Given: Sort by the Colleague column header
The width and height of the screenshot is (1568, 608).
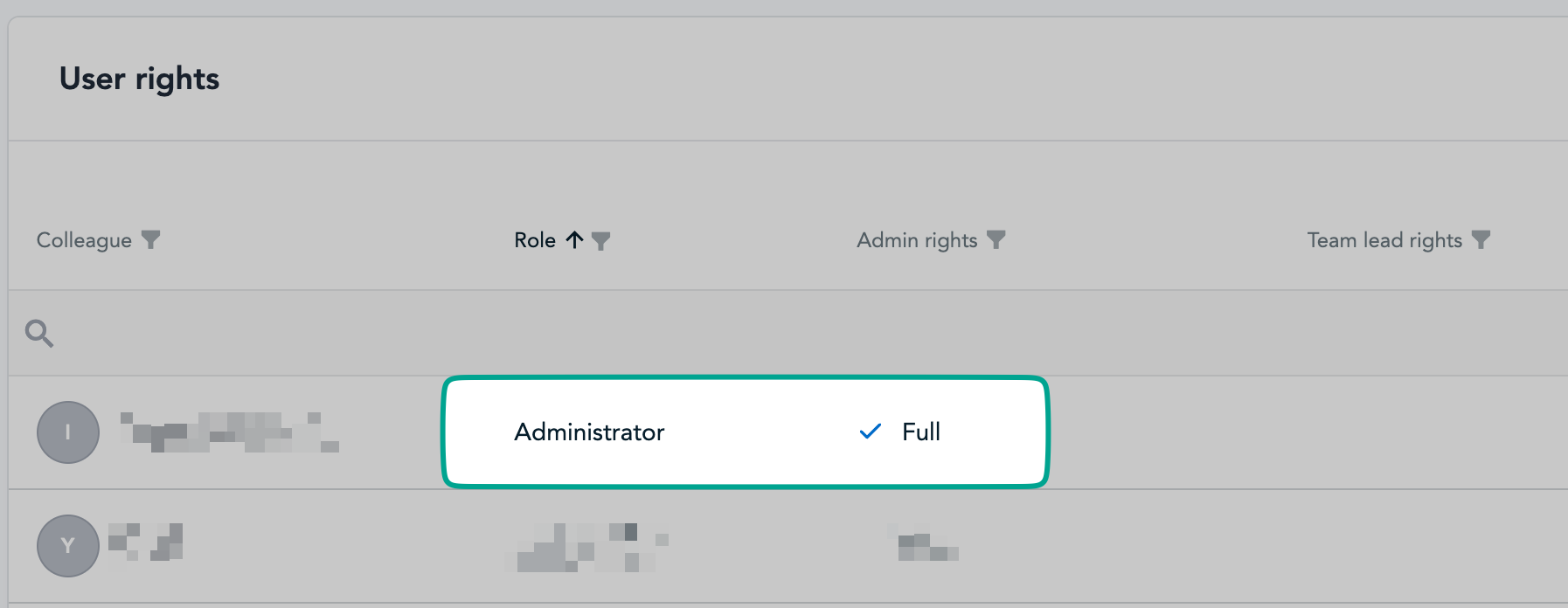Looking at the screenshot, I should (84, 240).
